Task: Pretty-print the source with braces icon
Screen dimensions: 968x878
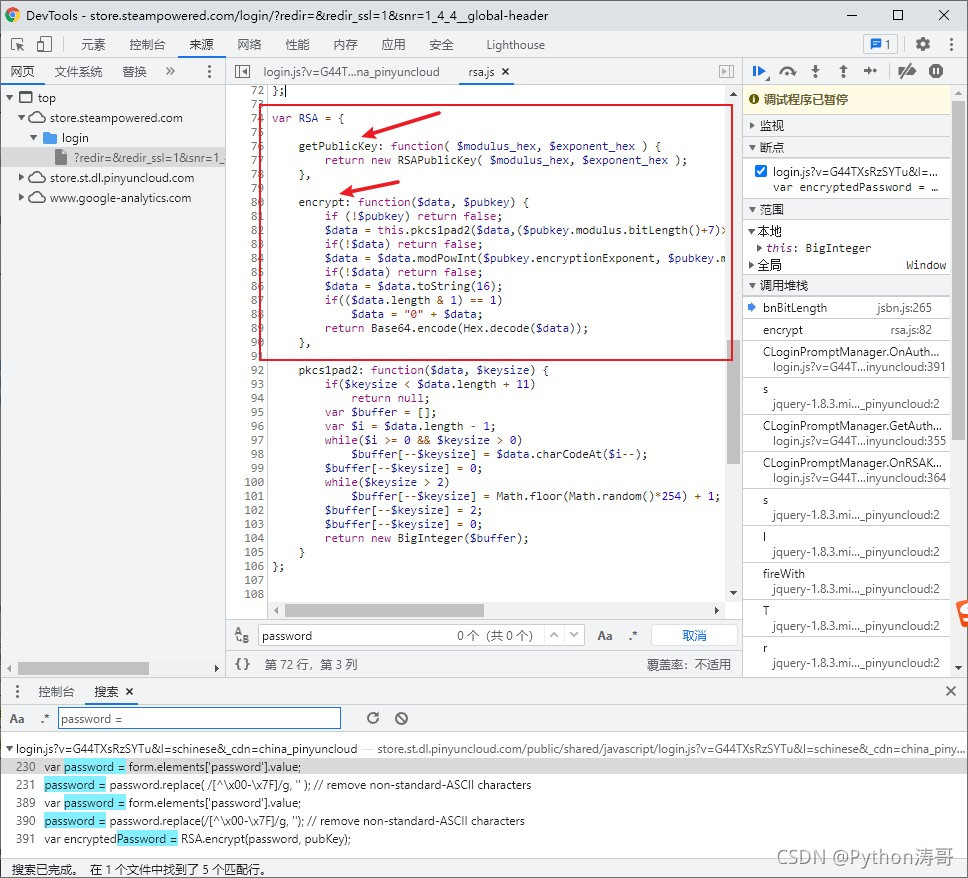Action: tap(243, 664)
